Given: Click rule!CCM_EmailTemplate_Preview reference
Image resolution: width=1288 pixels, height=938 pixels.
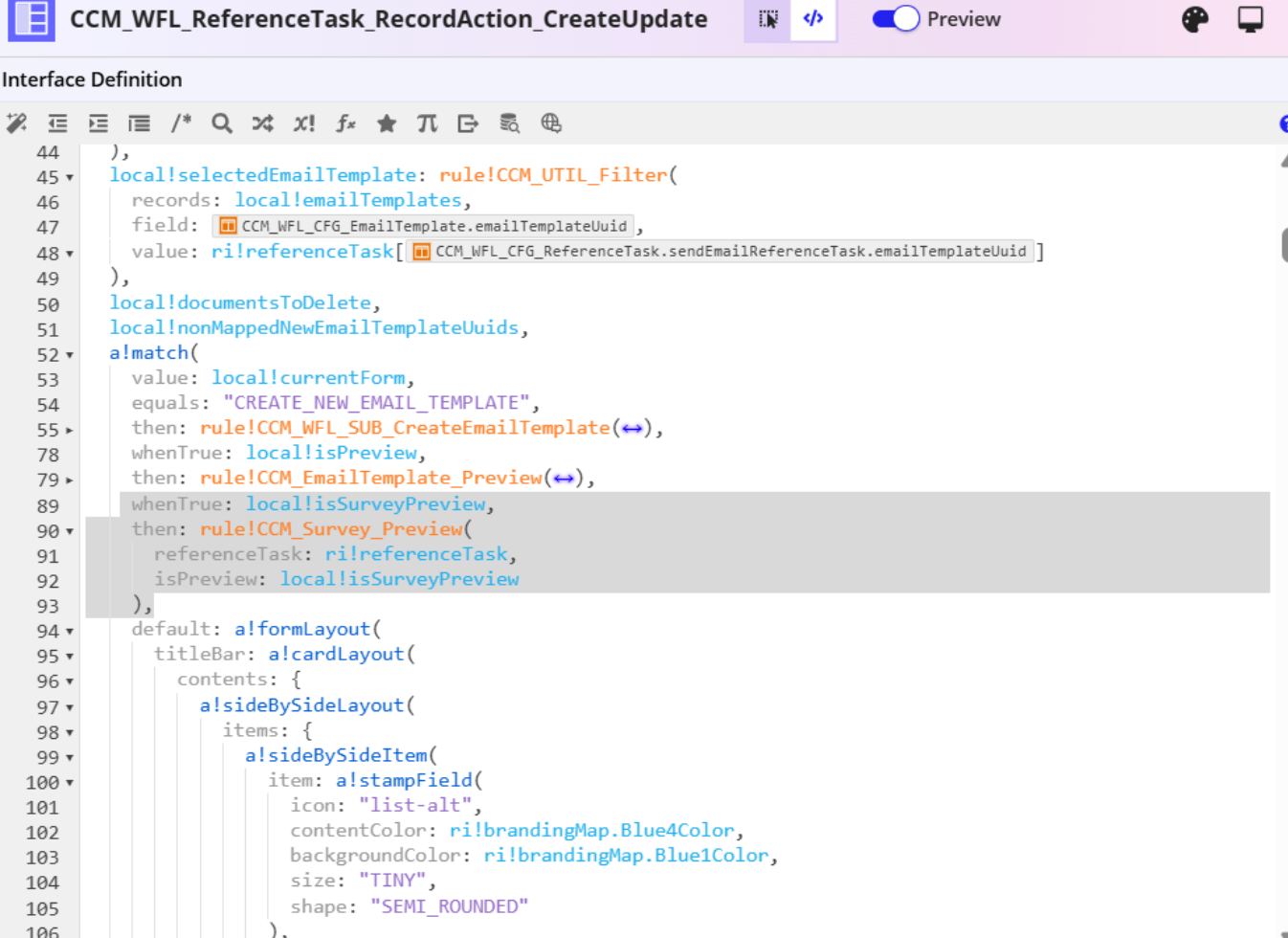Looking at the screenshot, I should (x=371, y=478).
